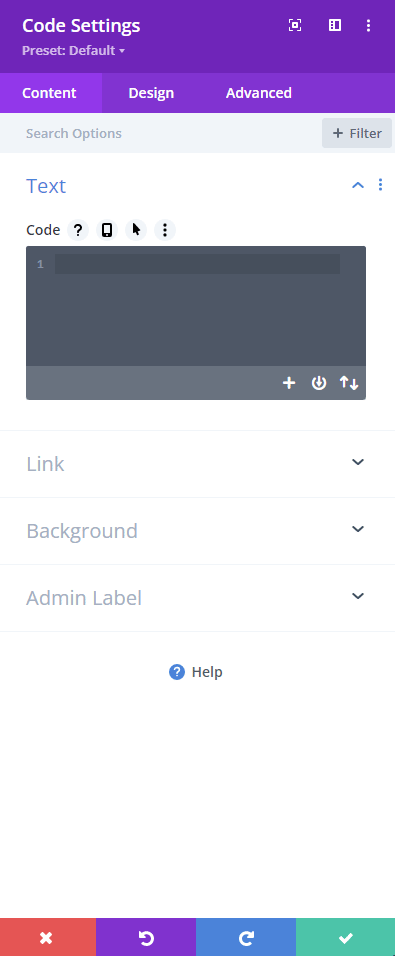395x956 pixels.
Task: Expand the Link section
Action: pyautogui.click(x=198, y=464)
